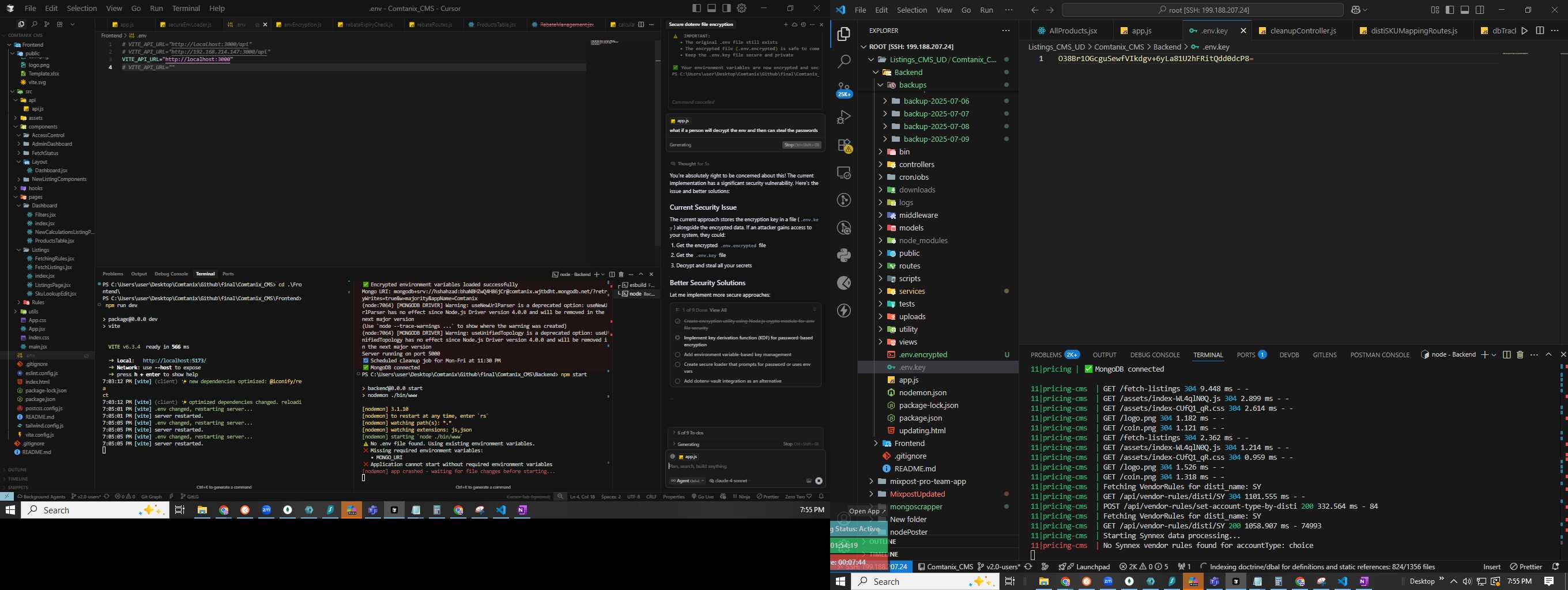Viewport: 1568px width, 590px height.
Task: Open new terminal dropdown arrow in VS Code
Action: [1494, 354]
